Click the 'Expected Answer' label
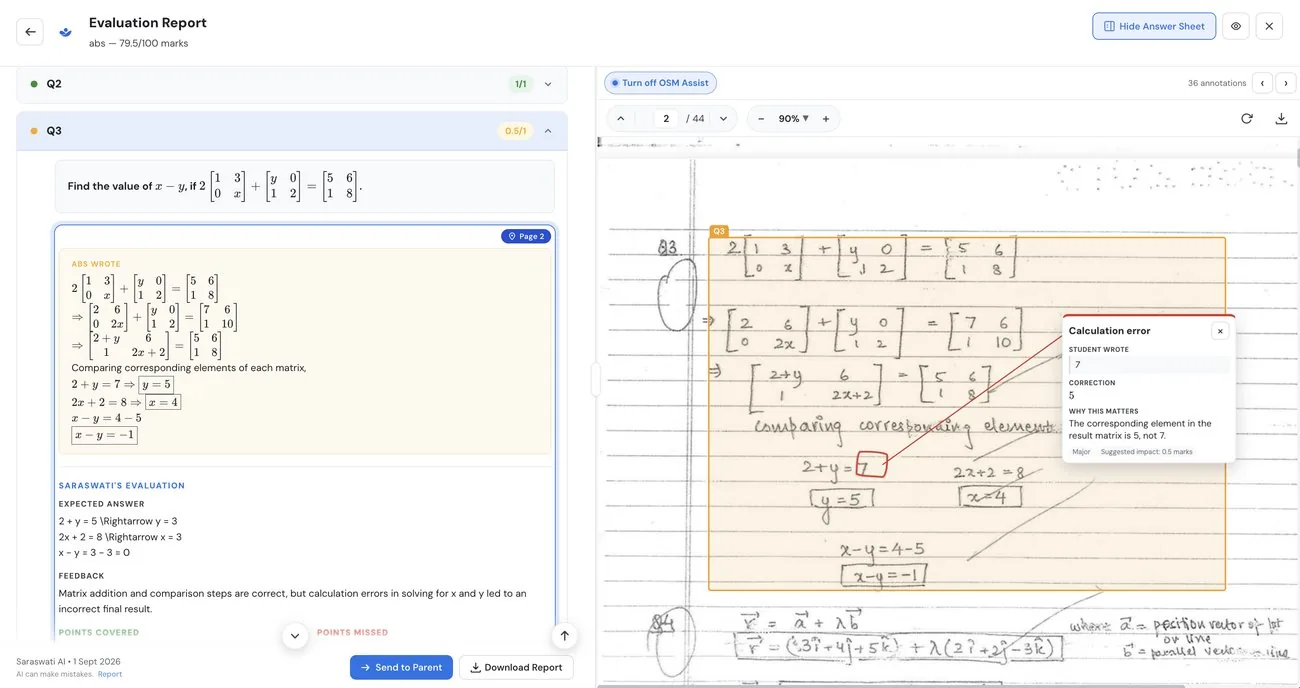This screenshot has width=1300, height=688. coord(101,504)
